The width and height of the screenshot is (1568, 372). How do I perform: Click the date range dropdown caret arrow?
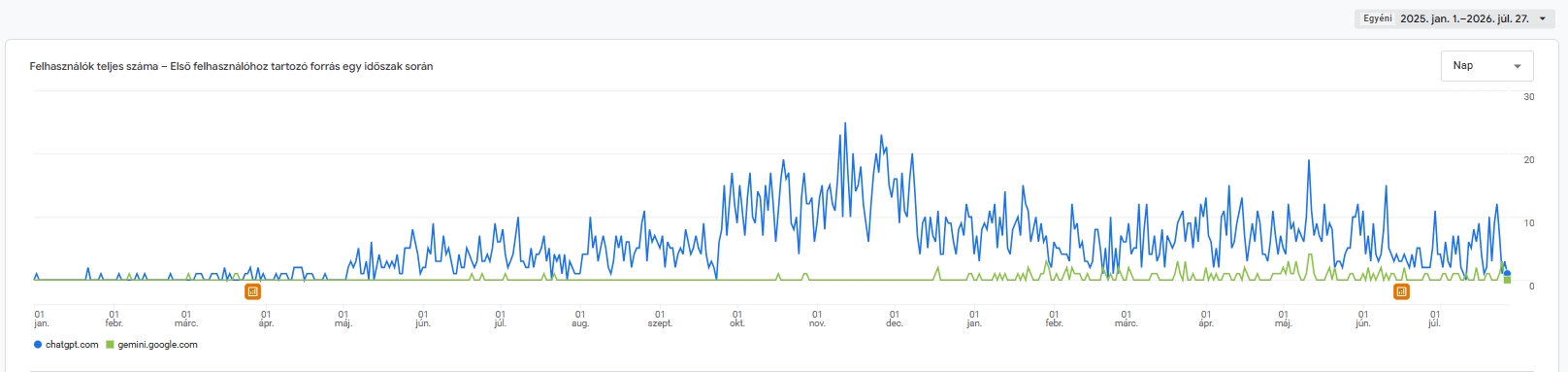1543,18
